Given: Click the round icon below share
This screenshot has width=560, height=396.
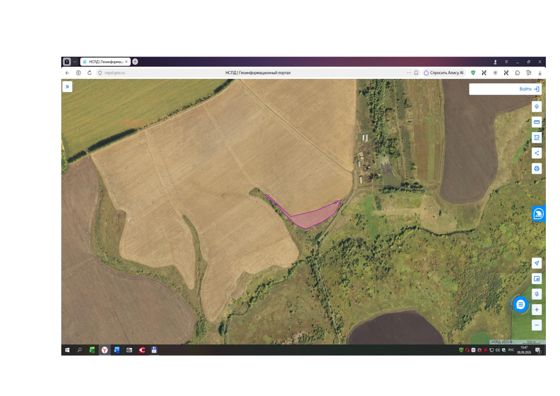Looking at the screenshot, I should (536, 169).
